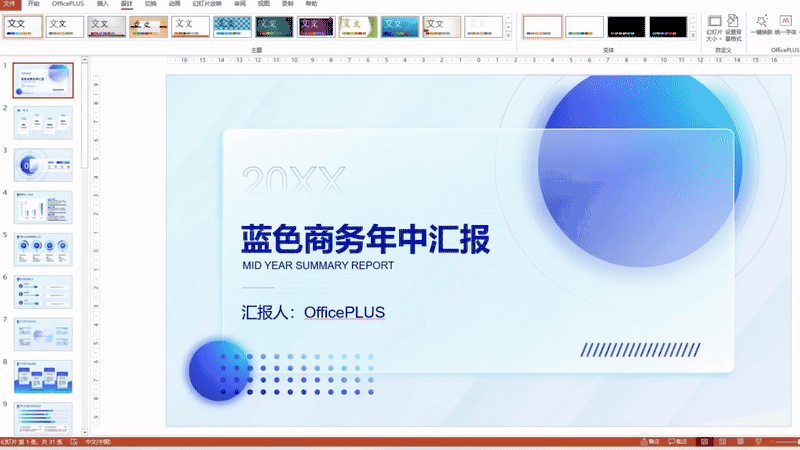The width and height of the screenshot is (800, 450).
Task: Open 批注 (Comments) from status bar
Action: click(x=678, y=442)
